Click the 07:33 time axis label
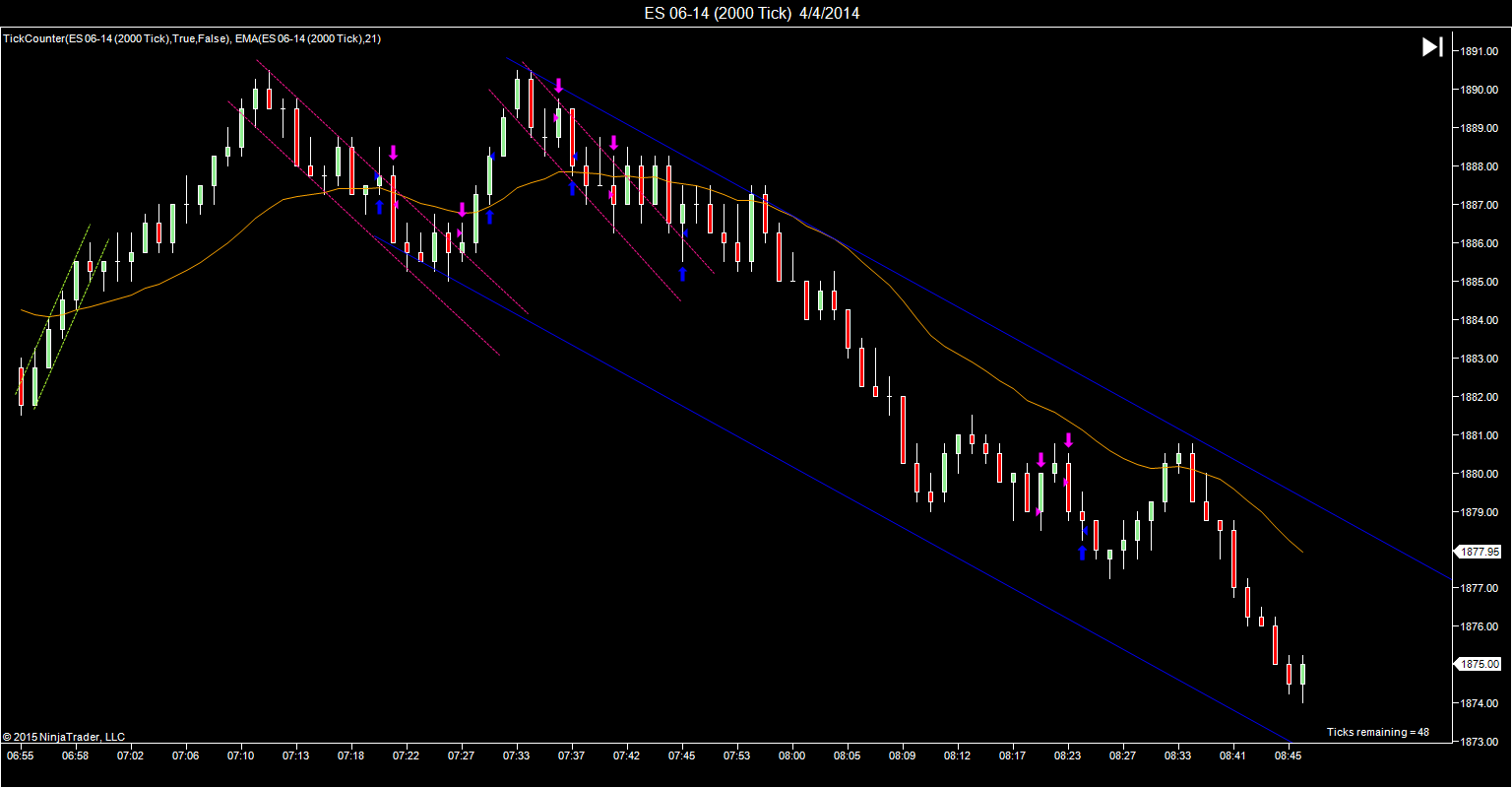The height and width of the screenshot is (788, 1512). 517,756
